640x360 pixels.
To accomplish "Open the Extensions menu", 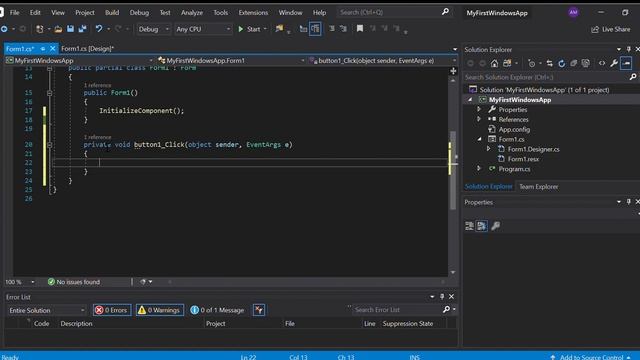I will (x=253, y=13).
